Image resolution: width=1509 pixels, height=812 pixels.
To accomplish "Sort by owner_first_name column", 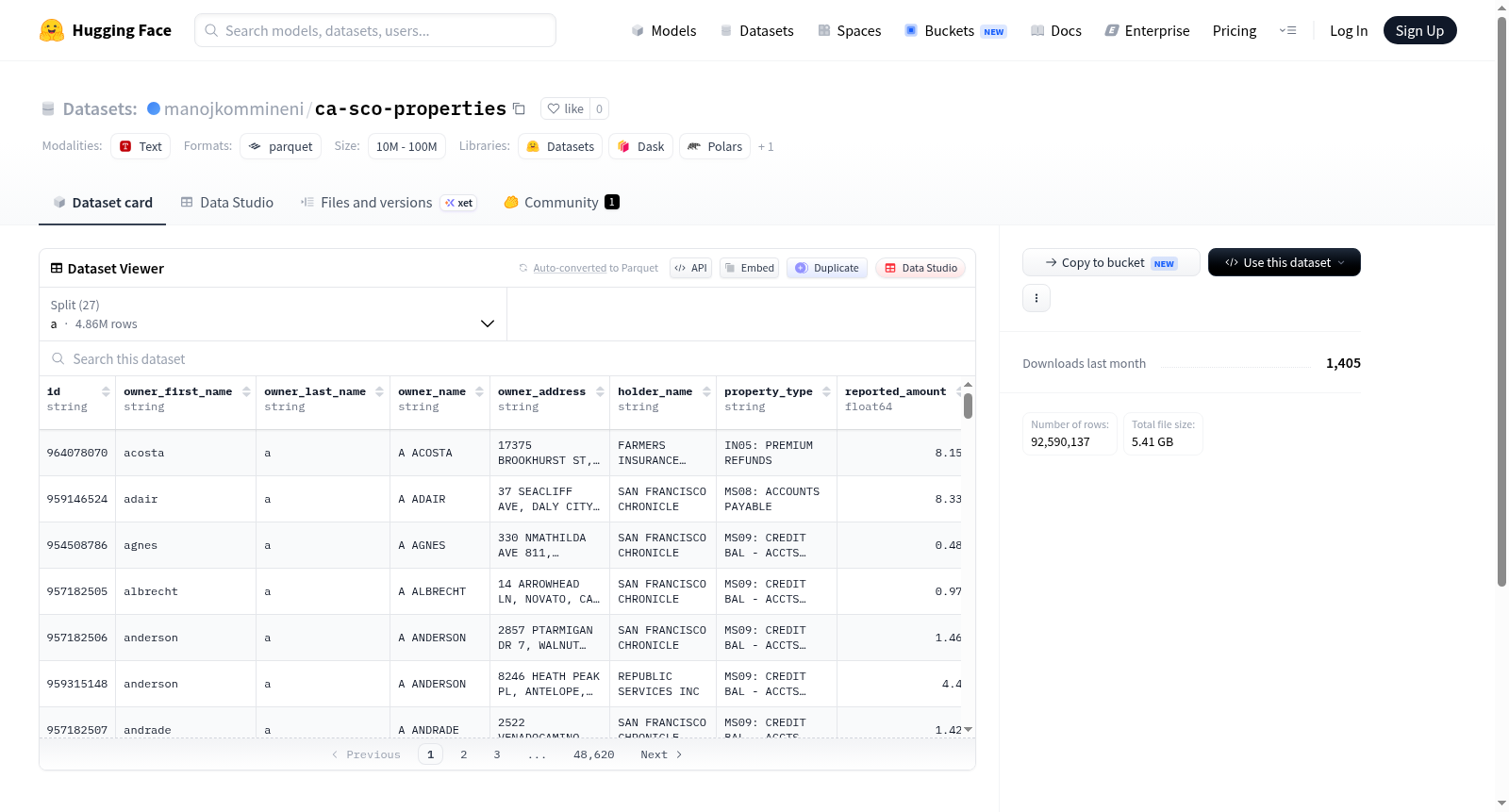I will [246, 391].
